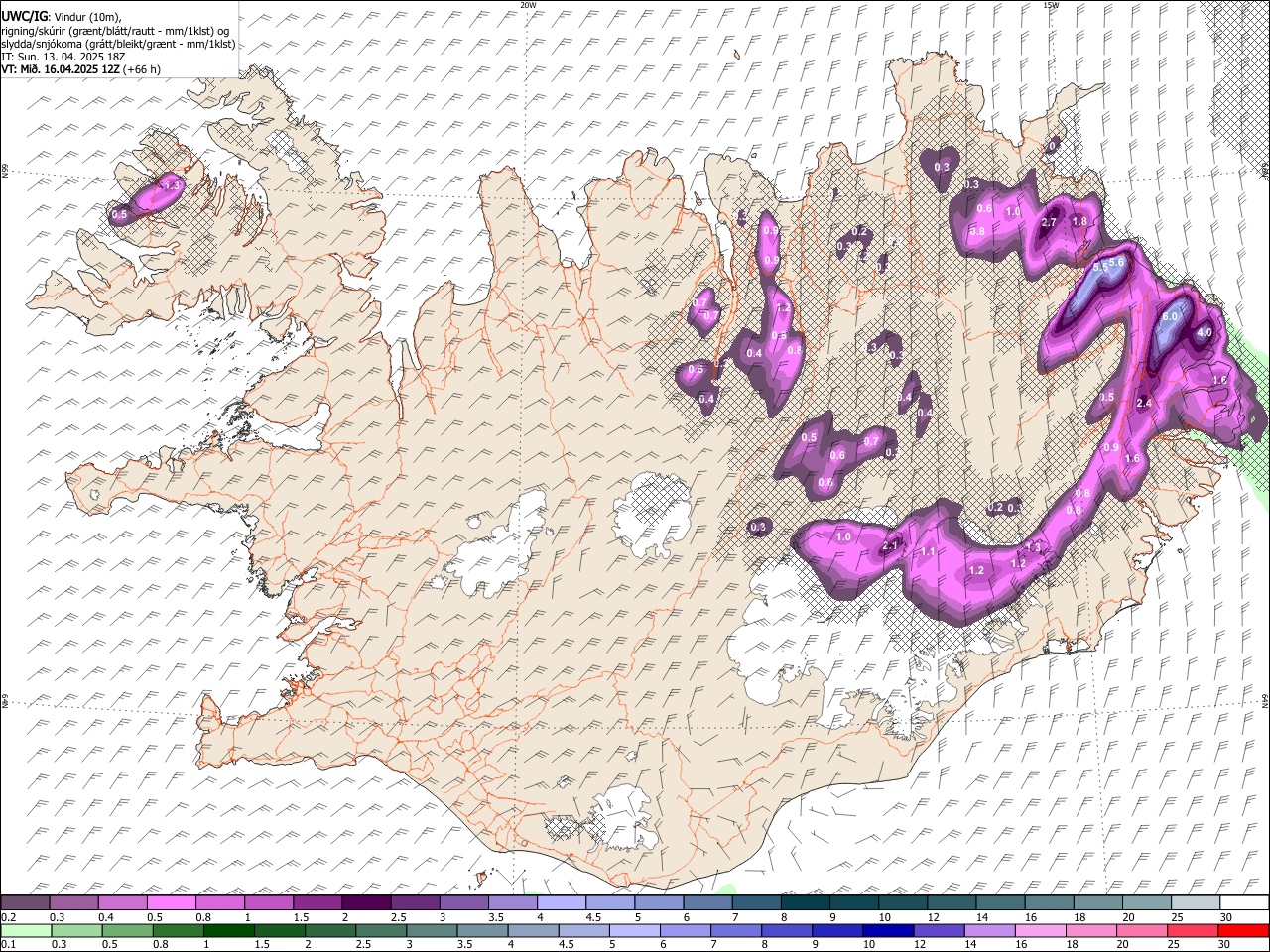1270x952 pixels.
Task: Select top-row swatch between 0.5 and 0.8
Action: (171, 903)
